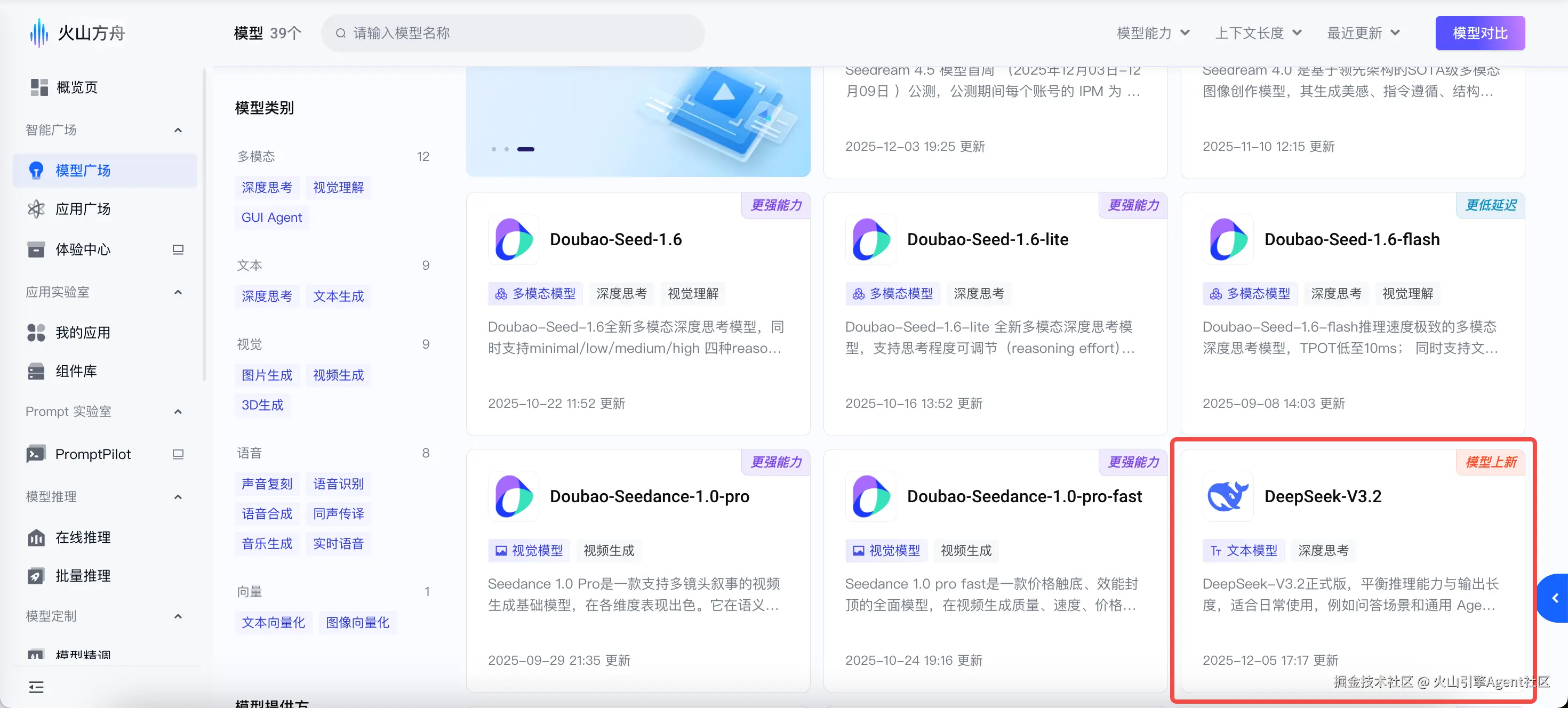This screenshot has height=708, width=1568.
Task: Toggle the 声音复刻 filter tag
Action: (x=267, y=484)
